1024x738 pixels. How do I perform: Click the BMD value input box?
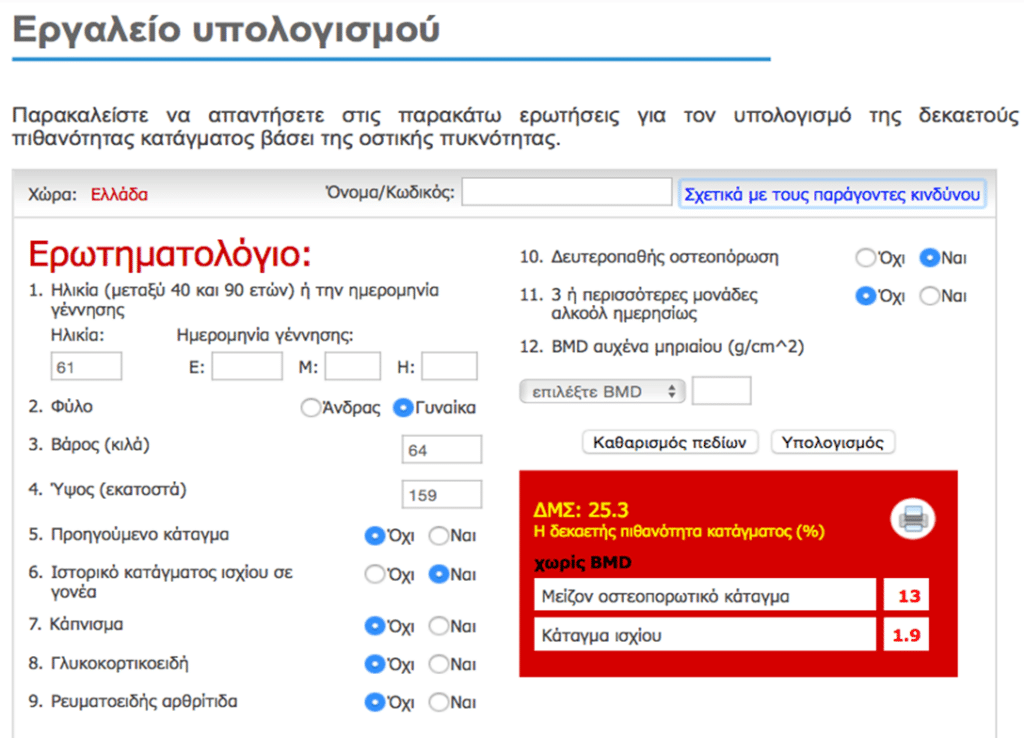coord(722,391)
